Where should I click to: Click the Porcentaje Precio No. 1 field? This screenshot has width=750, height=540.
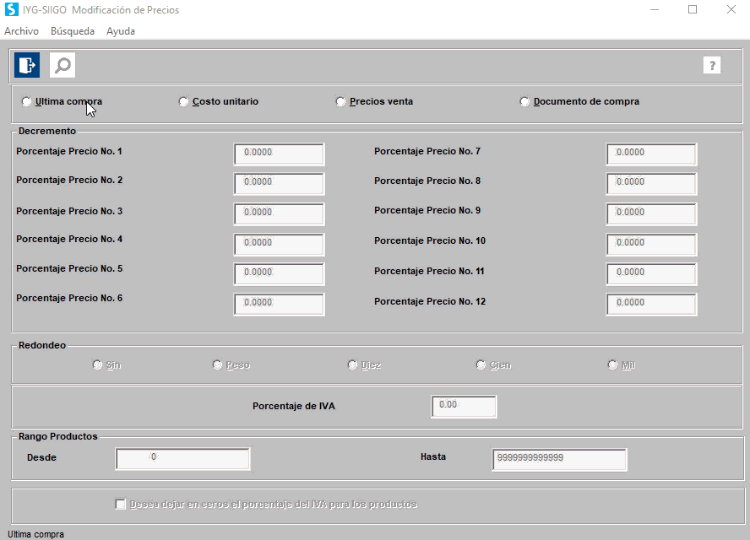pyautogui.click(x=279, y=154)
